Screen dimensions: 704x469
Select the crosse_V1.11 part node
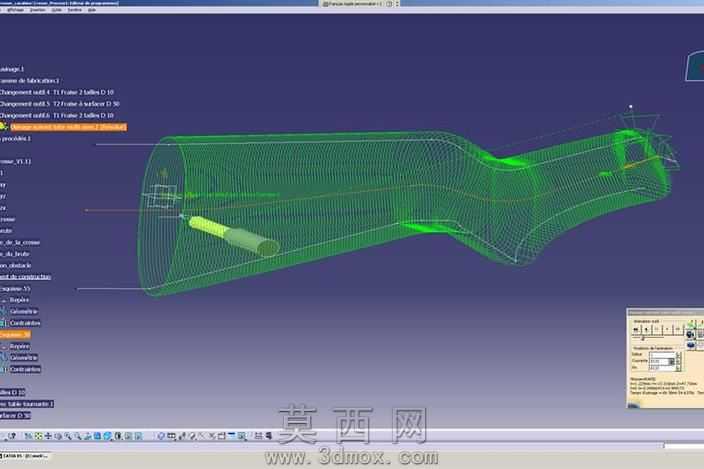point(16,162)
